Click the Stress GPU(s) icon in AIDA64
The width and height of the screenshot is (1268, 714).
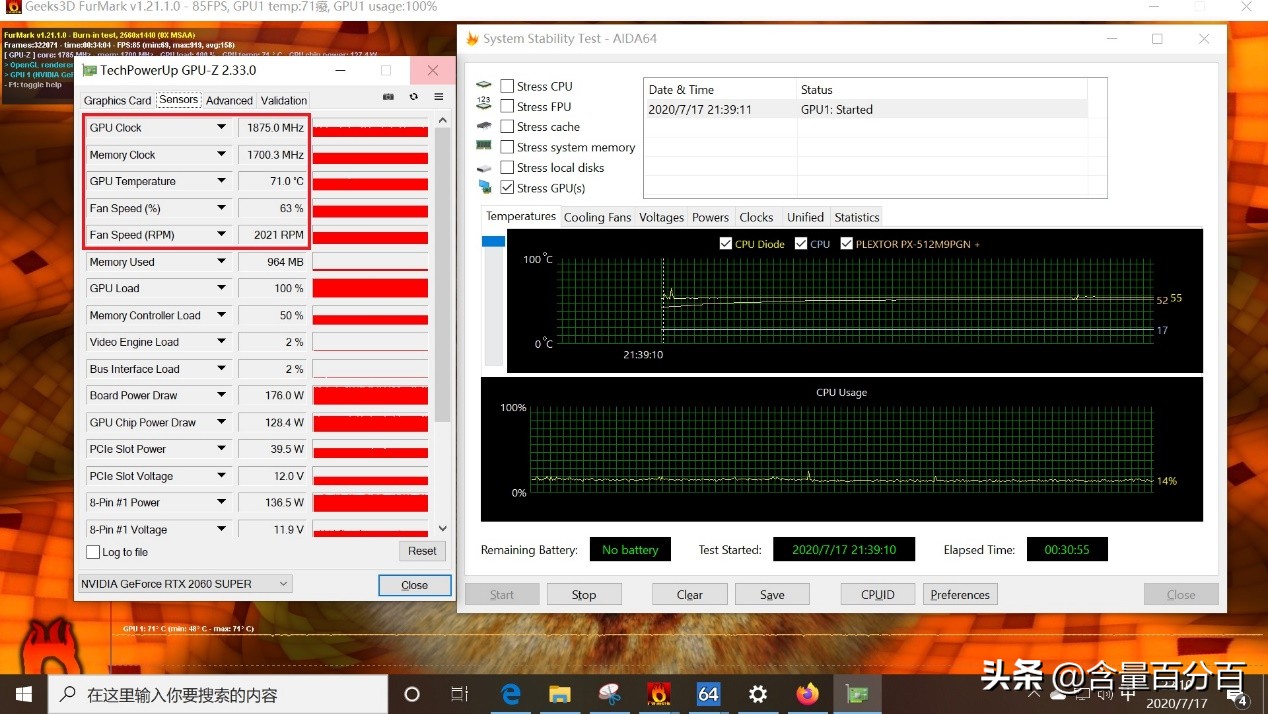click(x=484, y=188)
